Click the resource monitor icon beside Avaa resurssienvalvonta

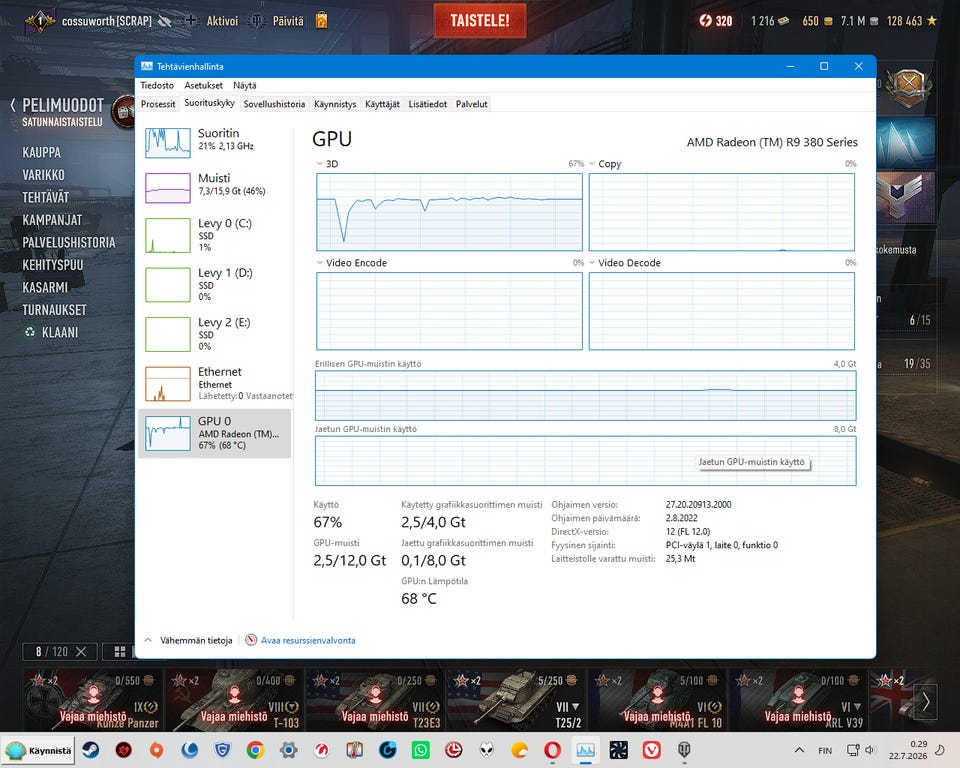[251, 640]
